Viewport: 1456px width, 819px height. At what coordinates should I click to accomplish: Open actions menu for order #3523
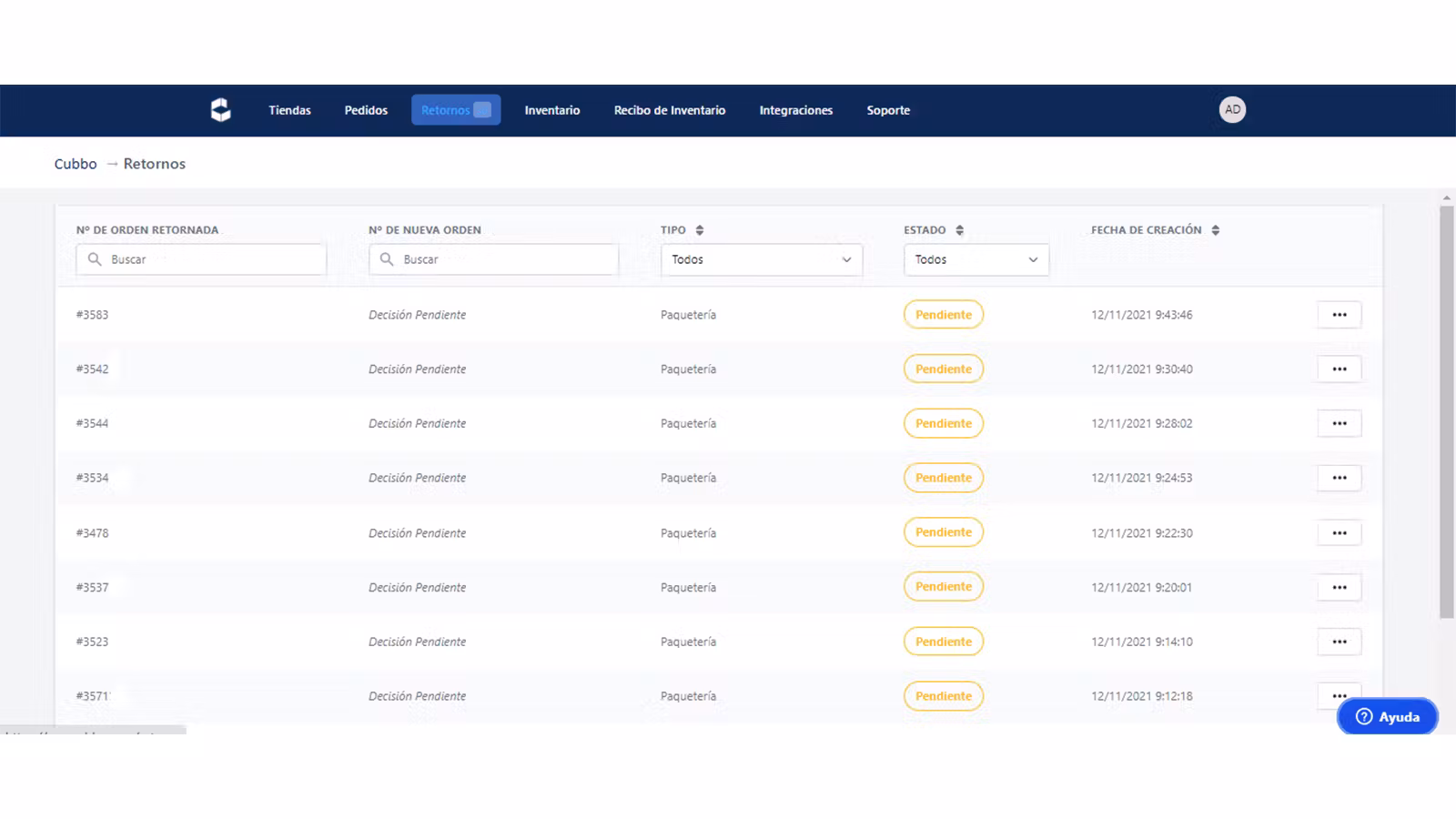[1340, 642]
